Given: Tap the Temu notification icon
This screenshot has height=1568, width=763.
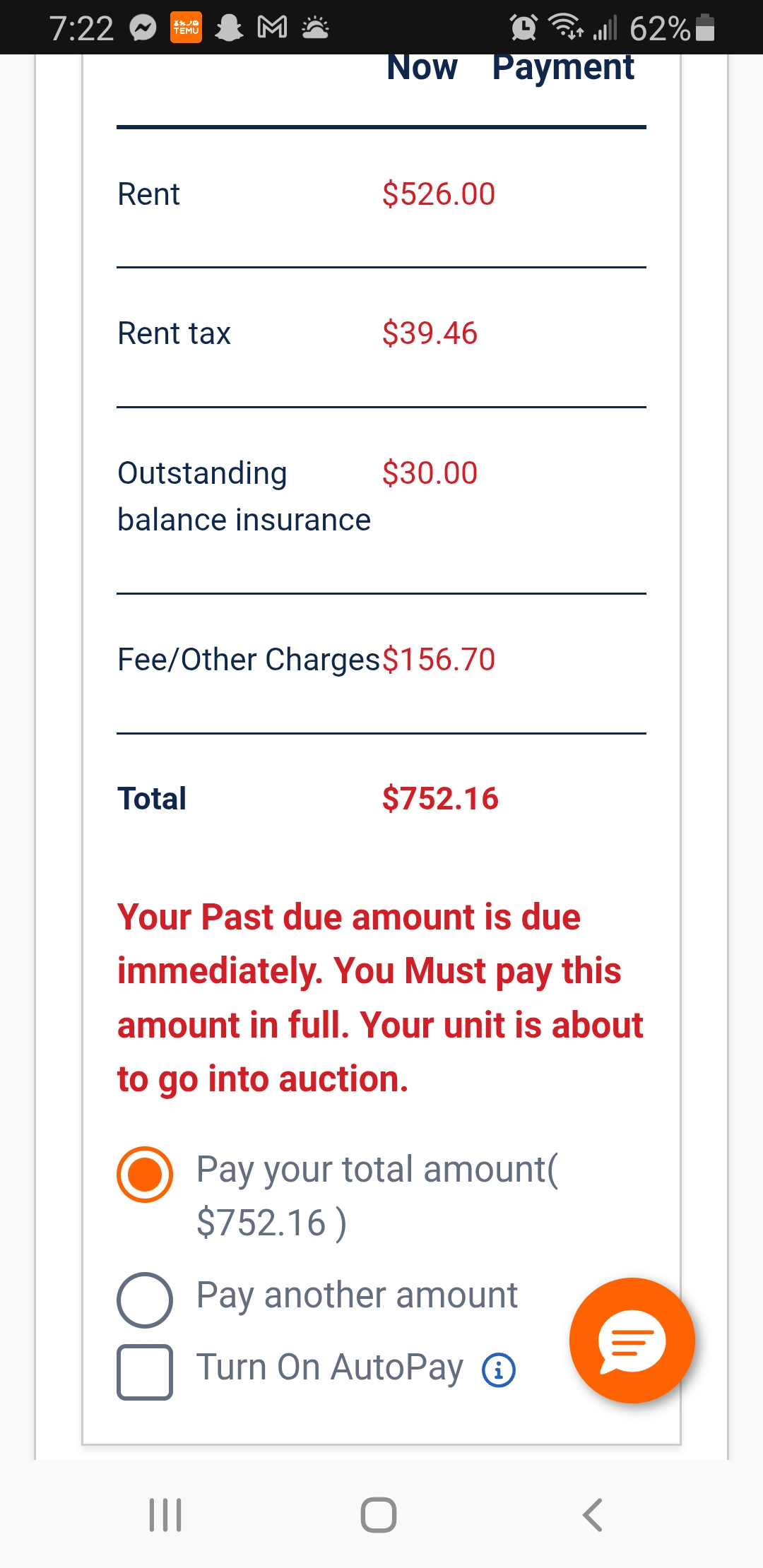Looking at the screenshot, I should (187, 28).
